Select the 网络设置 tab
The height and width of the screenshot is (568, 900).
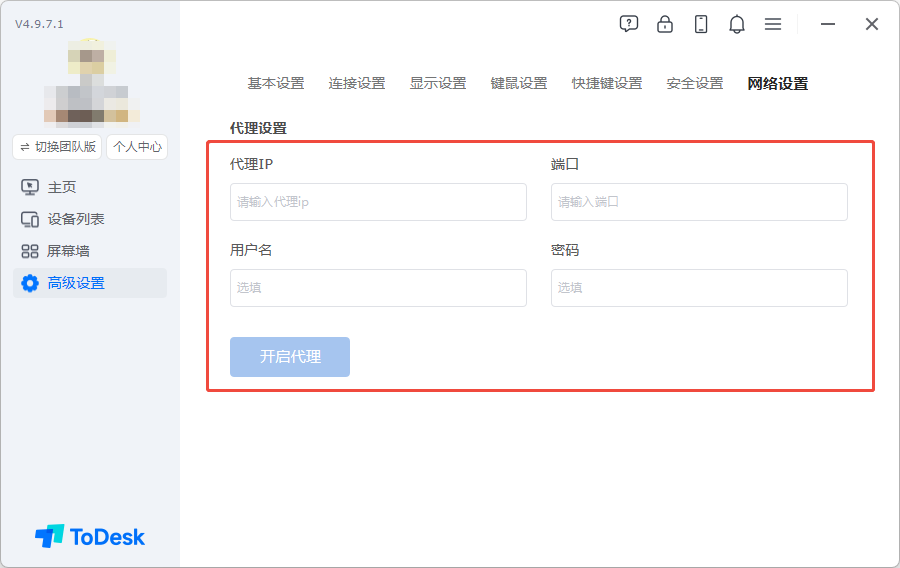pos(778,84)
